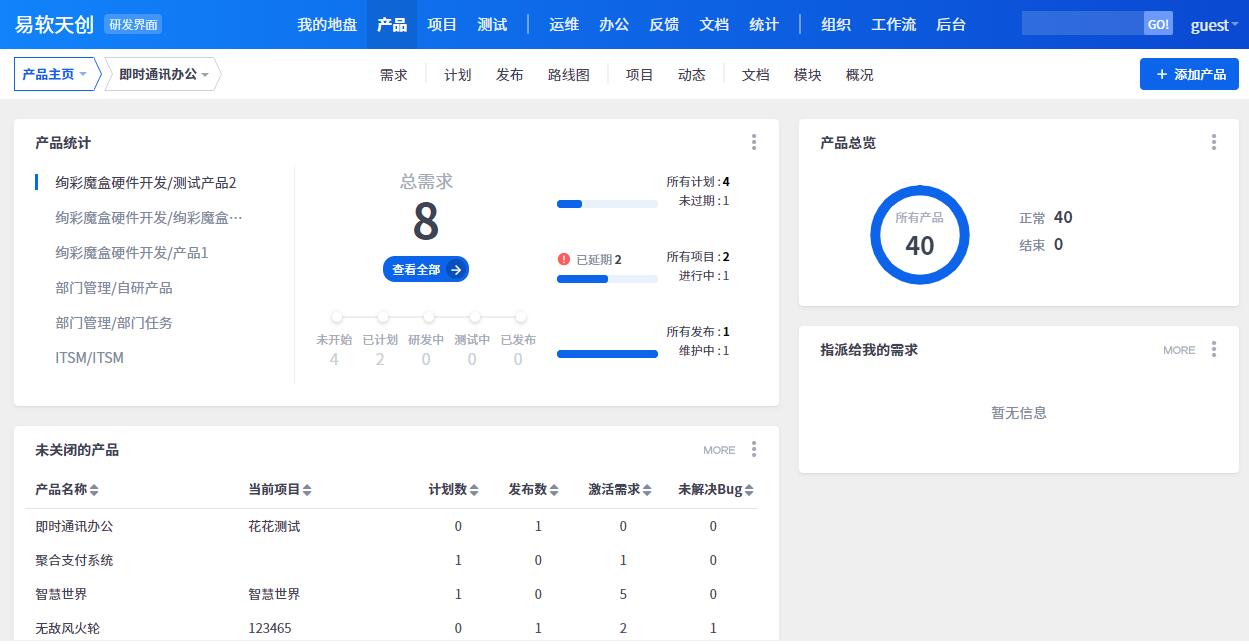
Task: Sort by 计划数 column sort icon
Action: [474, 490]
